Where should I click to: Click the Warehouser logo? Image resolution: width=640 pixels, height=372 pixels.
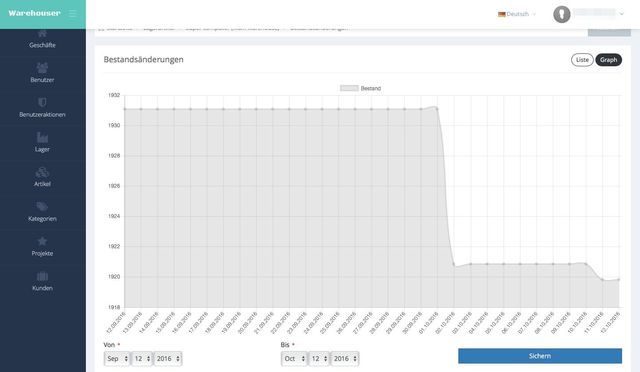pos(34,13)
